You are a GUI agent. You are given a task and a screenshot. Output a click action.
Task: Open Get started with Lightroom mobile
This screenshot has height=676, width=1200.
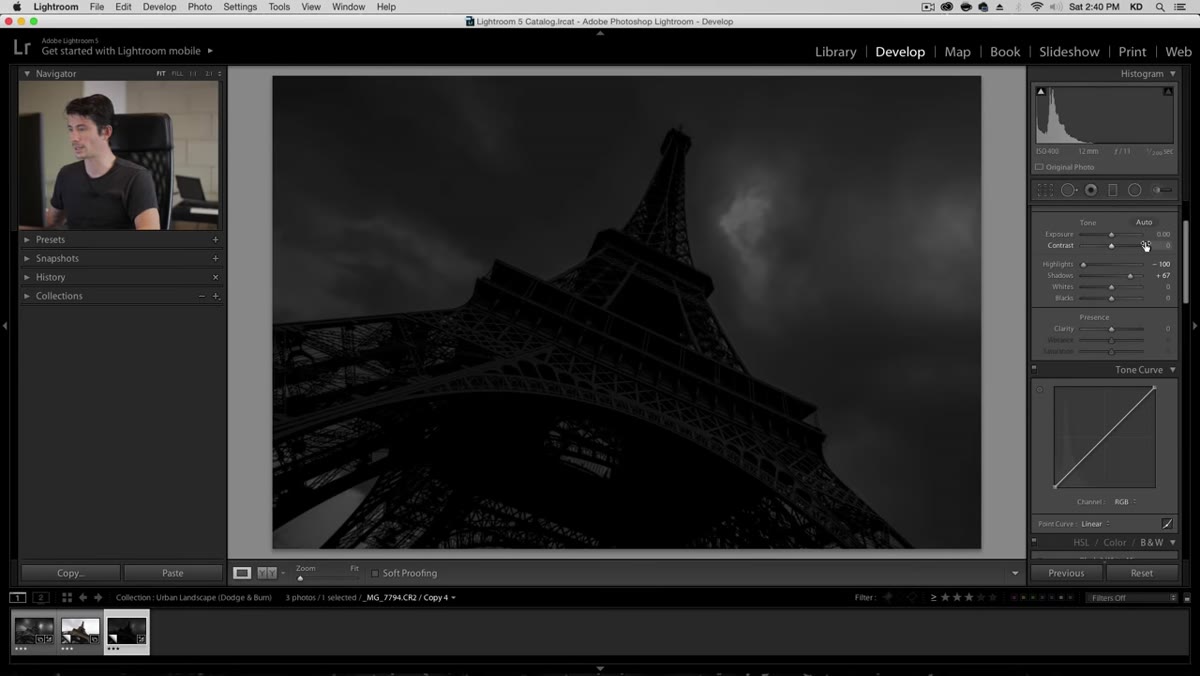pyautogui.click(x=126, y=51)
